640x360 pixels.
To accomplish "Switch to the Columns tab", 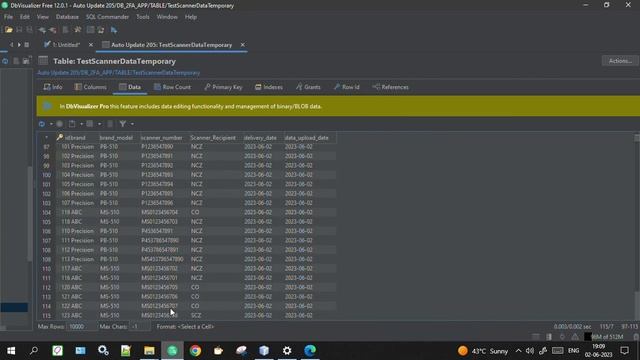I will 90,87.
